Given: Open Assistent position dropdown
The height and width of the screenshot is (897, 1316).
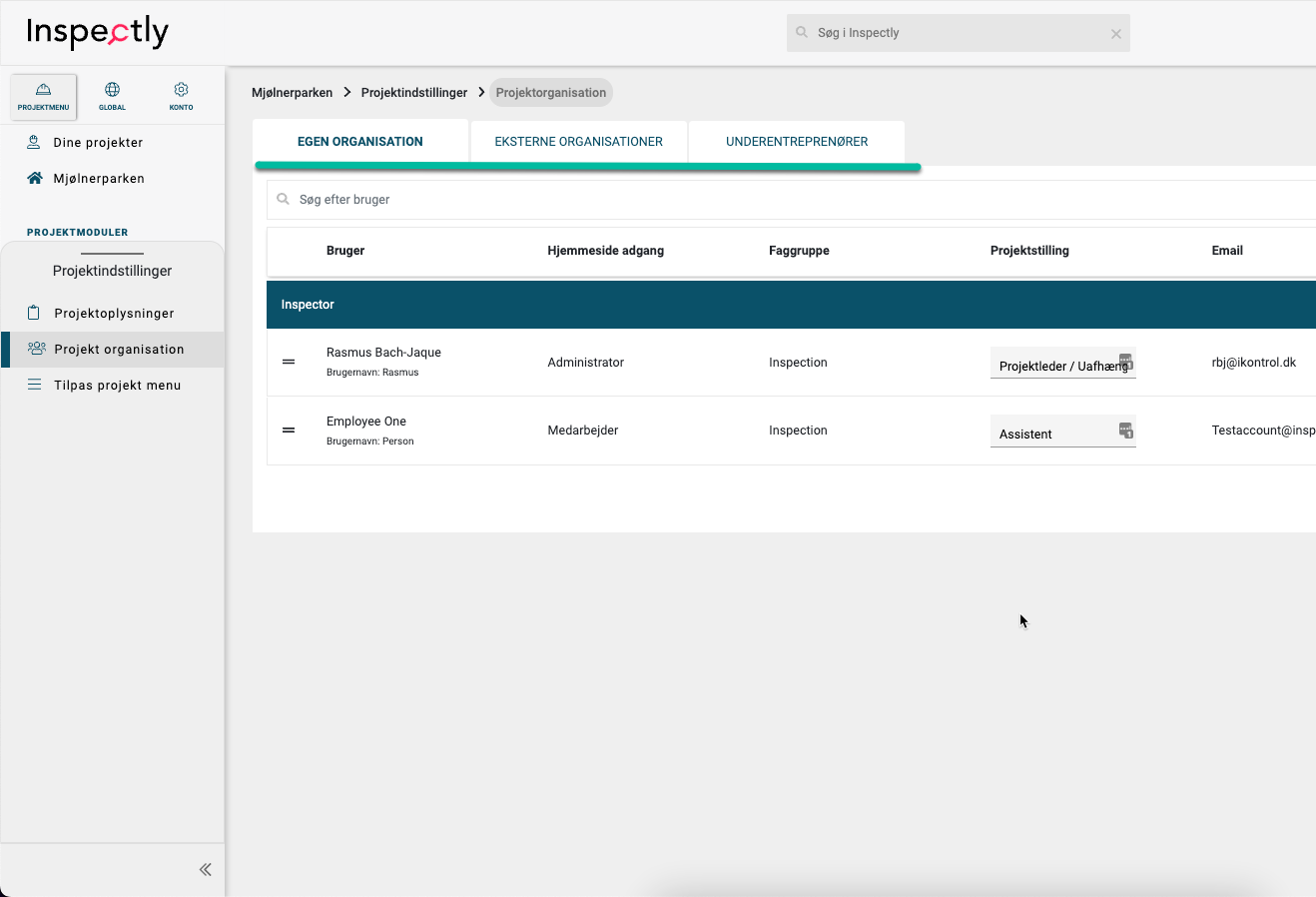Looking at the screenshot, I should coord(1063,432).
